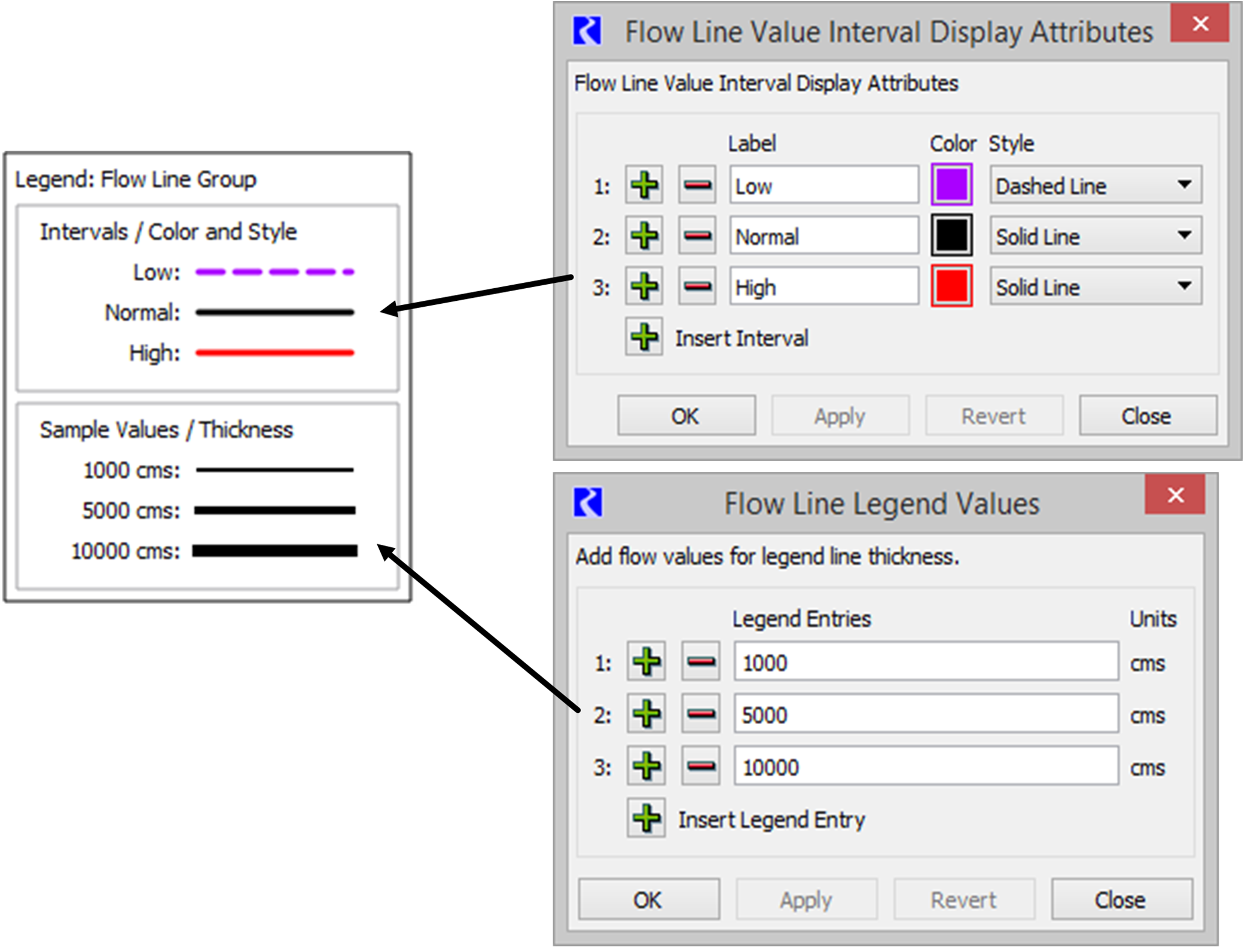This screenshot has width=1245, height=952.
Task: Add a row at legend entry 5000
Action: coord(646,714)
